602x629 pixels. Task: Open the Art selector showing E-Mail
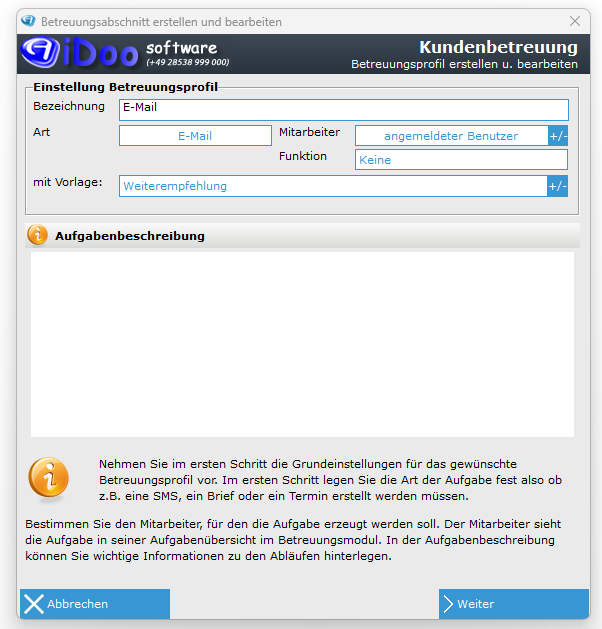click(195, 136)
